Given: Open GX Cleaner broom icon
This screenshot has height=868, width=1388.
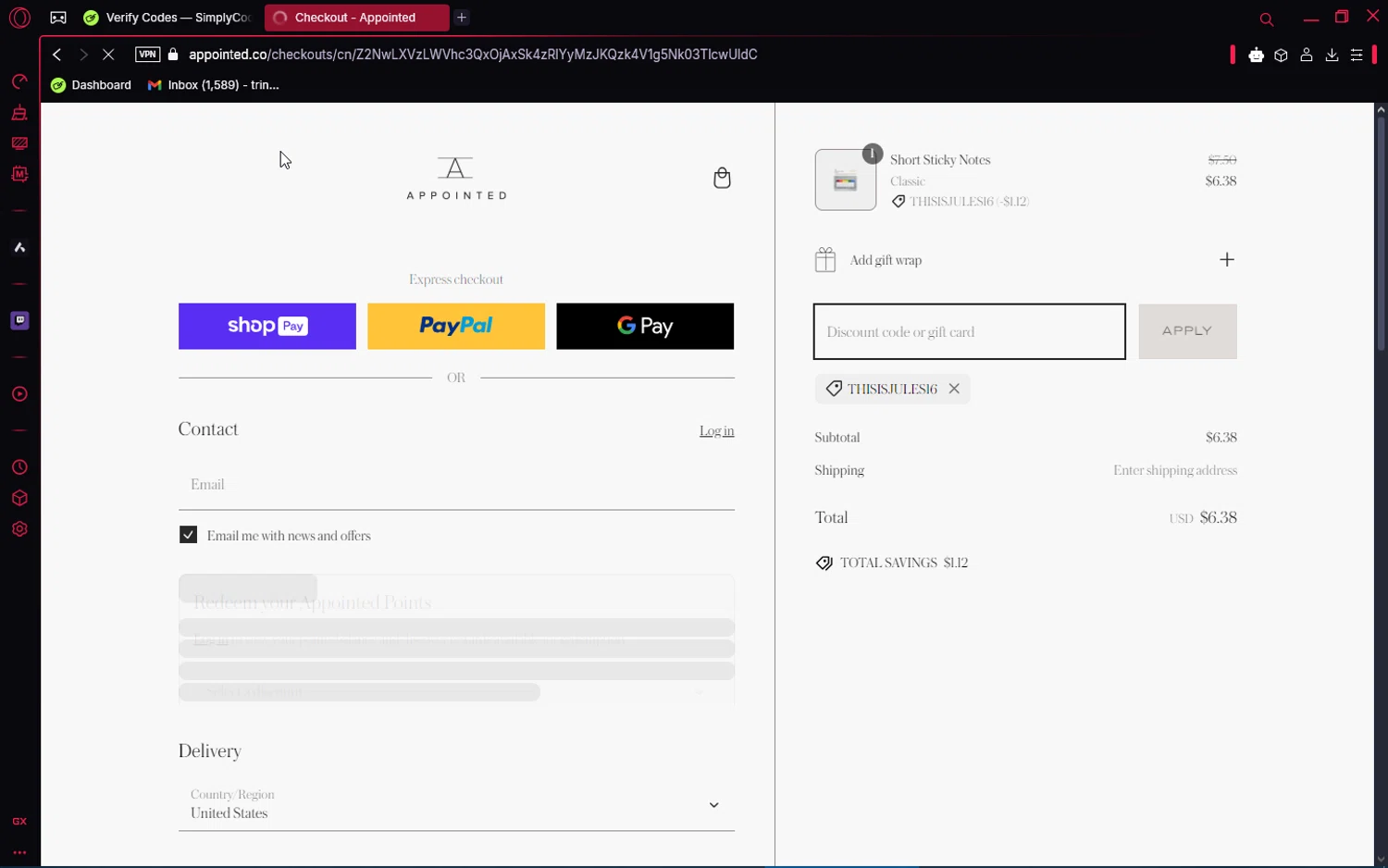Looking at the screenshot, I should tap(19, 113).
